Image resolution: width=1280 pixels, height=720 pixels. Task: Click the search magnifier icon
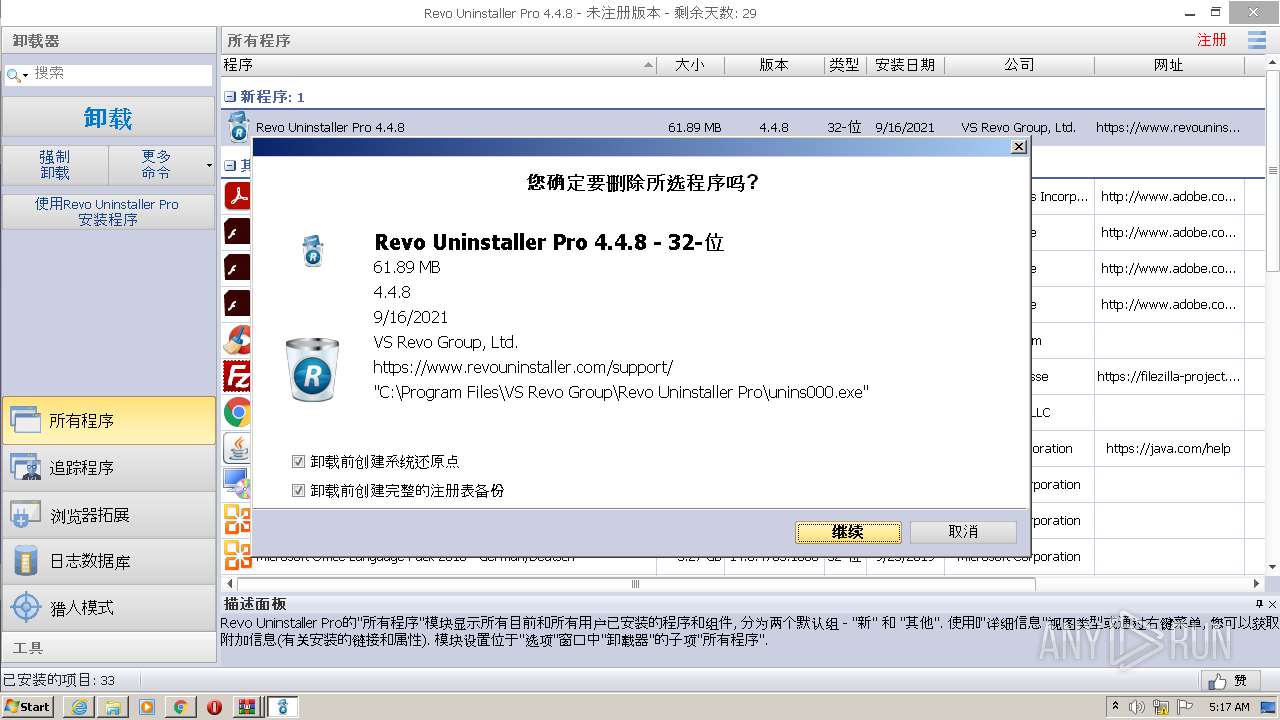coord(13,74)
